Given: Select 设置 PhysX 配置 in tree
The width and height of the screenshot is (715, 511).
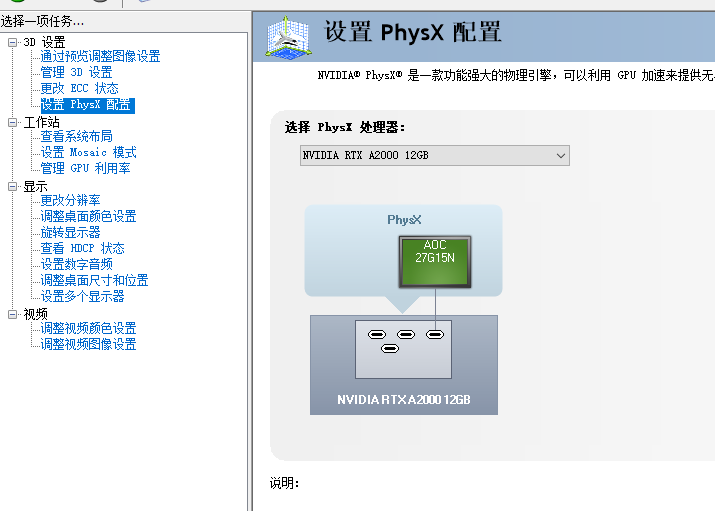Looking at the screenshot, I should point(88,105).
